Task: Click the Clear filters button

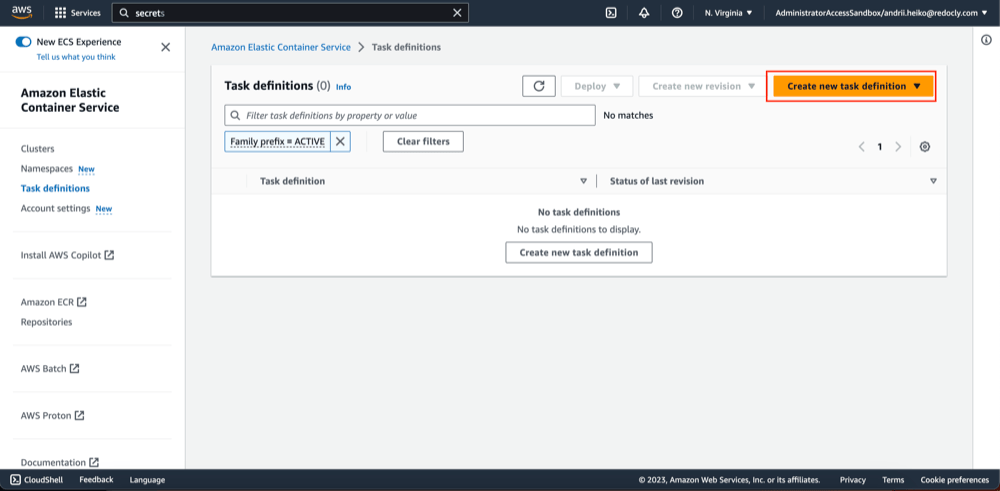Action: point(423,142)
